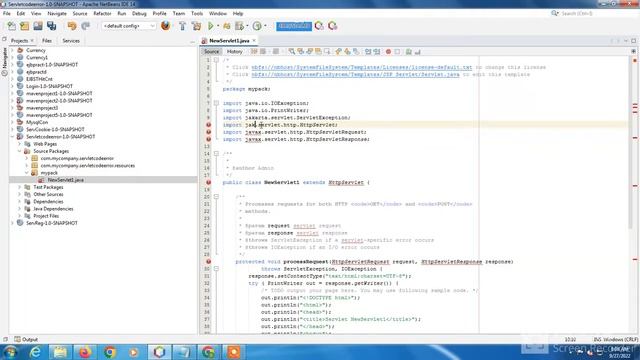Switch to the History editor view
Viewport: 640px width, 360px height.
coord(235,51)
